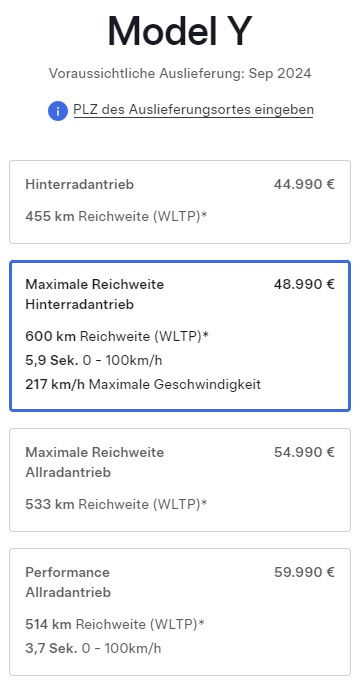Click the 600 km Reichweite (WLTP) line
This screenshot has width=364, height=680.
point(117,336)
